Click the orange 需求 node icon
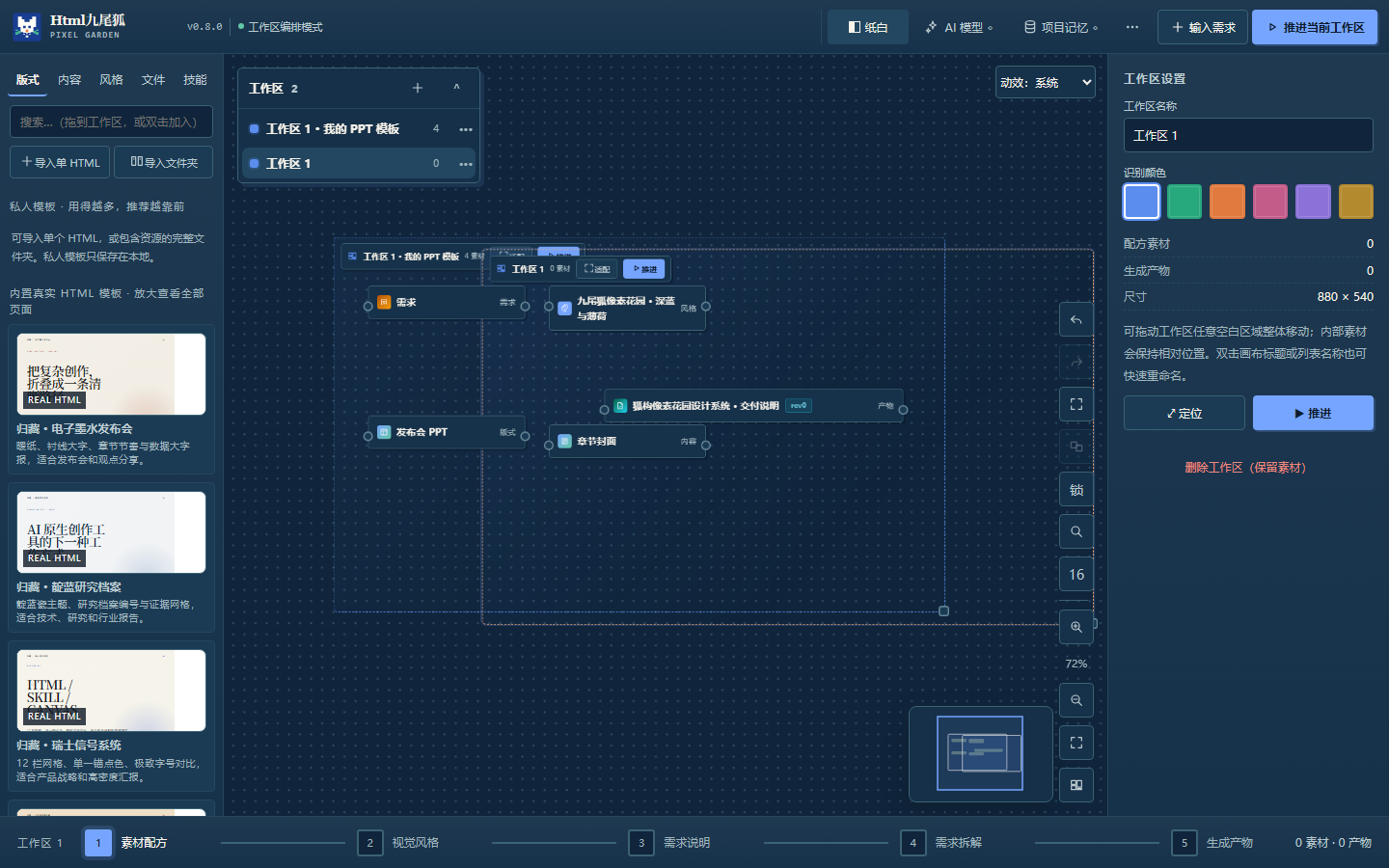Screen dimensions: 1389x868 coord(384,302)
